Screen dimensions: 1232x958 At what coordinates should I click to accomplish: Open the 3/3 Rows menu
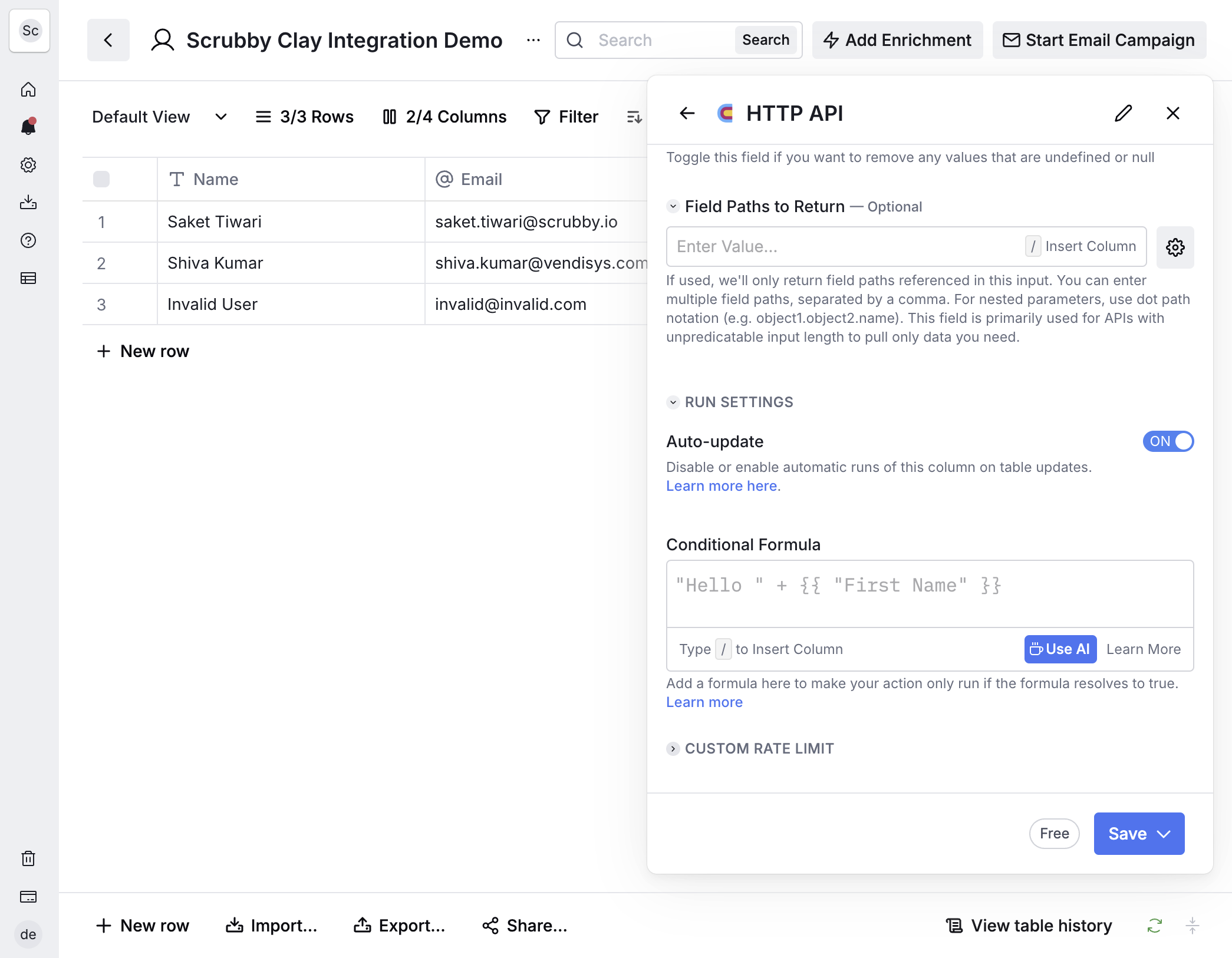304,117
